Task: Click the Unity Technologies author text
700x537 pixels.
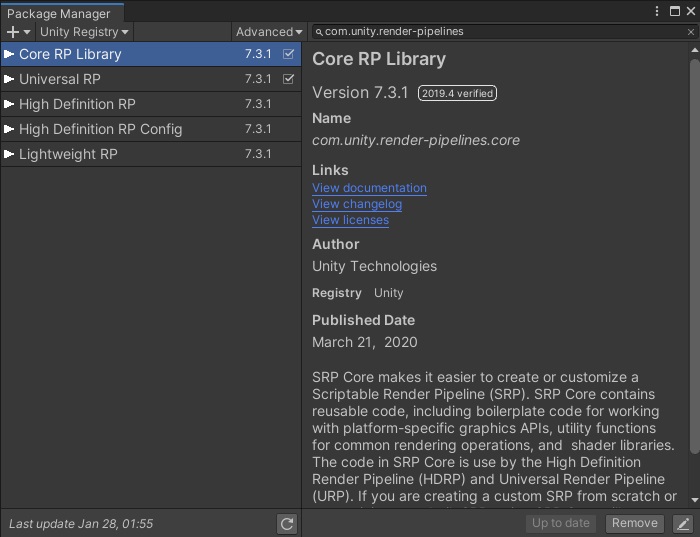Action: tap(374, 266)
